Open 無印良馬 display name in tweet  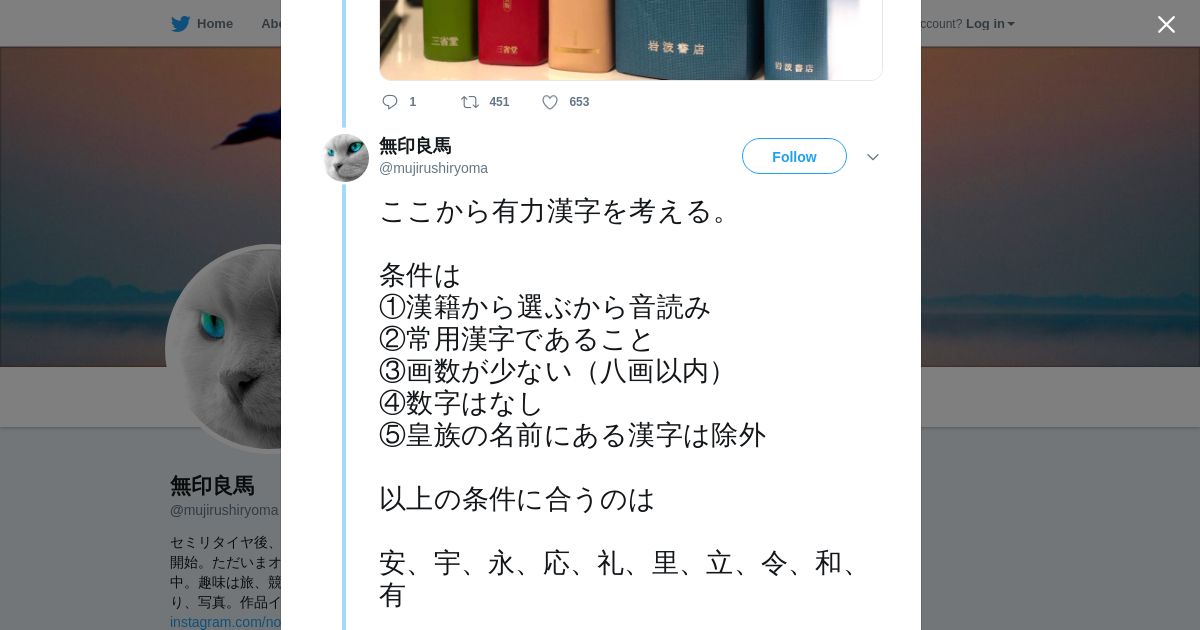click(x=415, y=146)
